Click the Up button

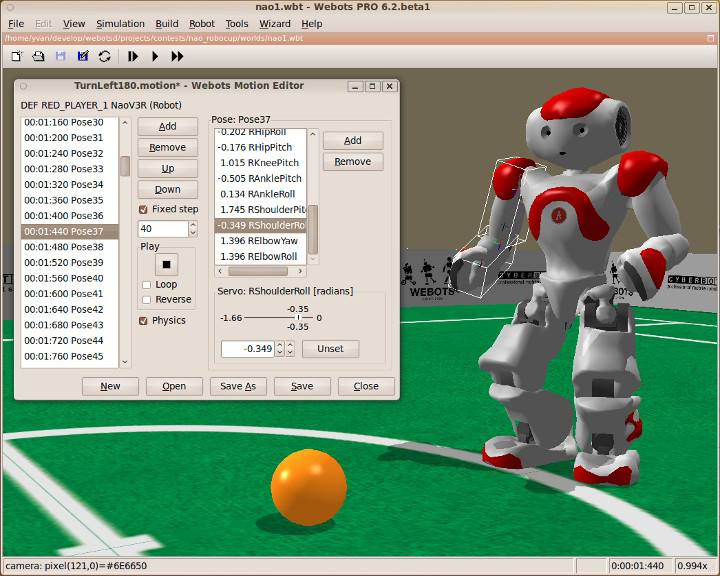point(168,169)
